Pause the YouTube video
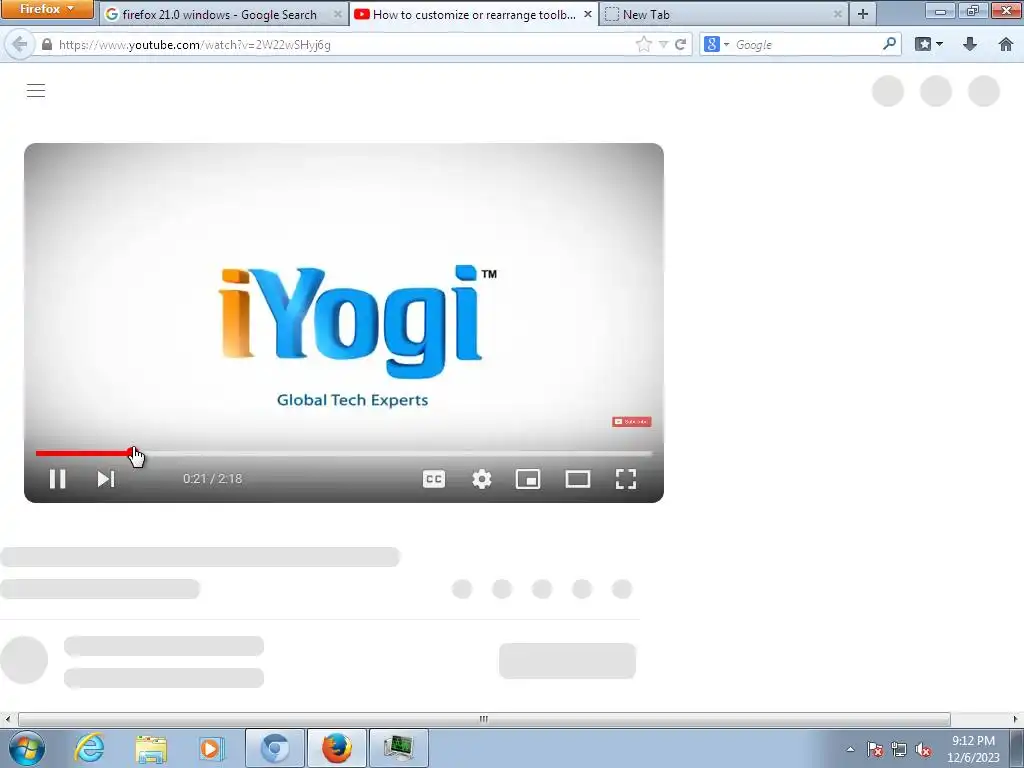1024x768 pixels. [x=57, y=479]
